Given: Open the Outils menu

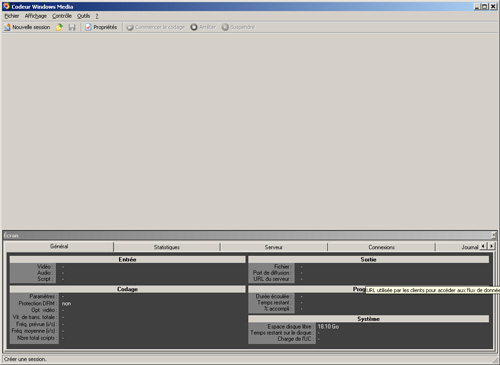Looking at the screenshot, I should (83, 16).
